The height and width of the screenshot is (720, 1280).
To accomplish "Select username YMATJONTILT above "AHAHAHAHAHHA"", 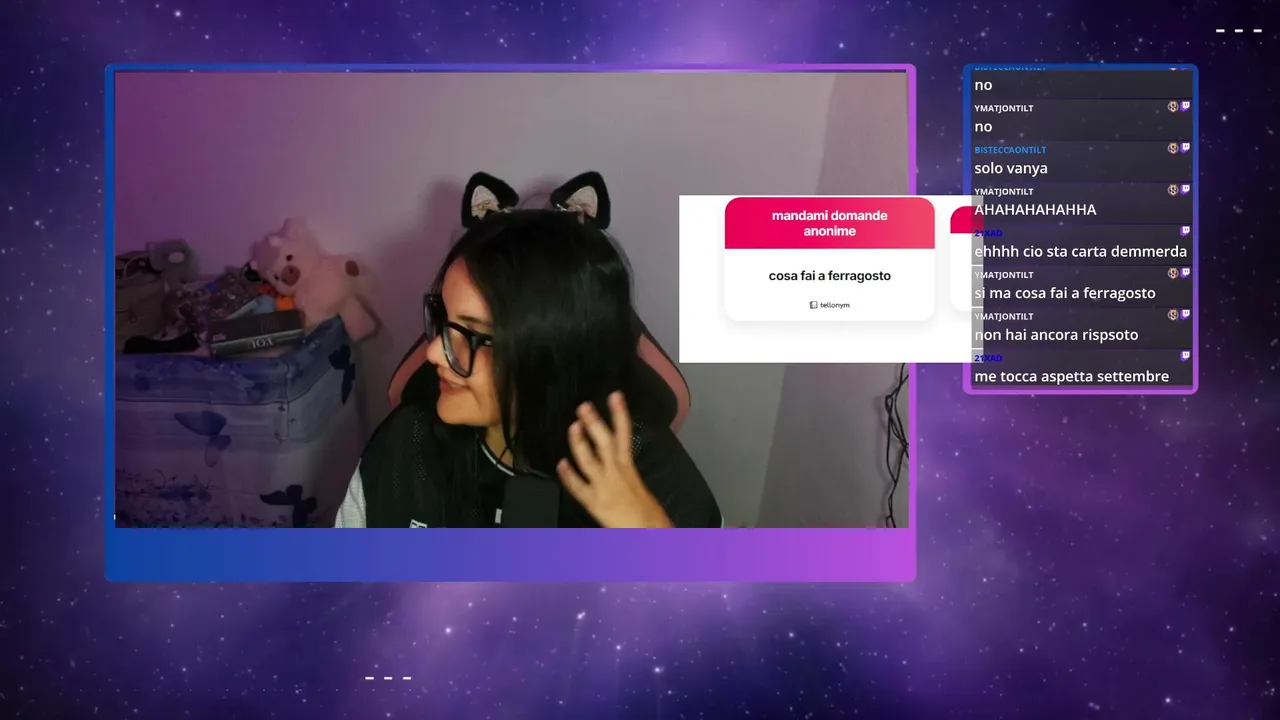I will tap(1004, 191).
